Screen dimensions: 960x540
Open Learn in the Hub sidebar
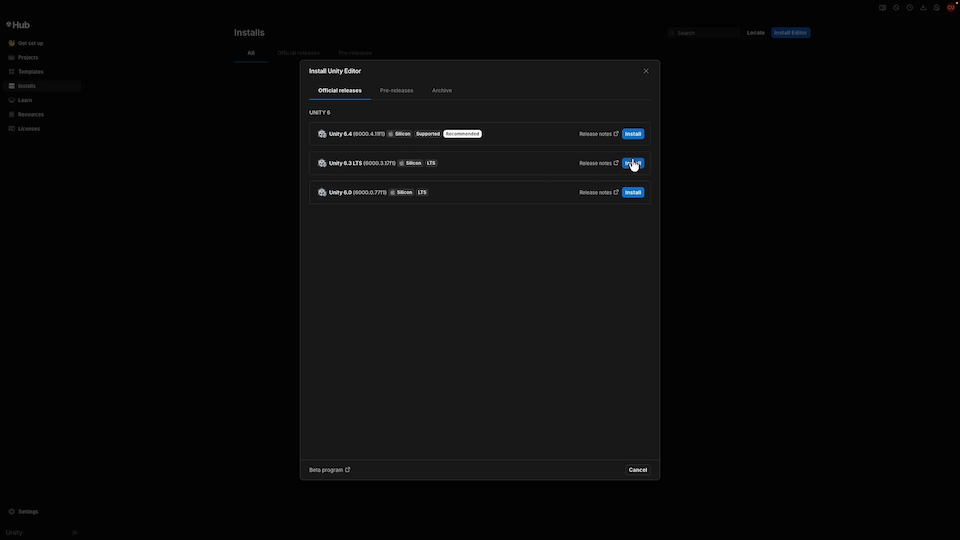(x=41, y=100)
